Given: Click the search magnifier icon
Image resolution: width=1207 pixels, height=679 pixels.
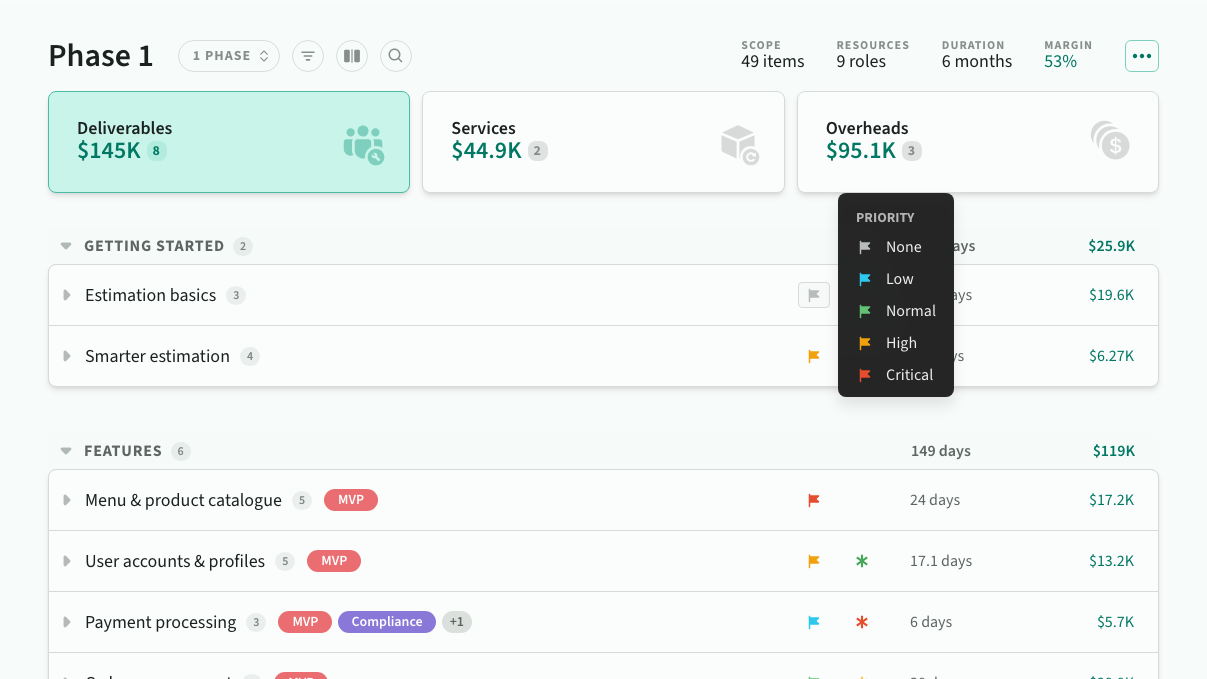Looking at the screenshot, I should coord(396,56).
